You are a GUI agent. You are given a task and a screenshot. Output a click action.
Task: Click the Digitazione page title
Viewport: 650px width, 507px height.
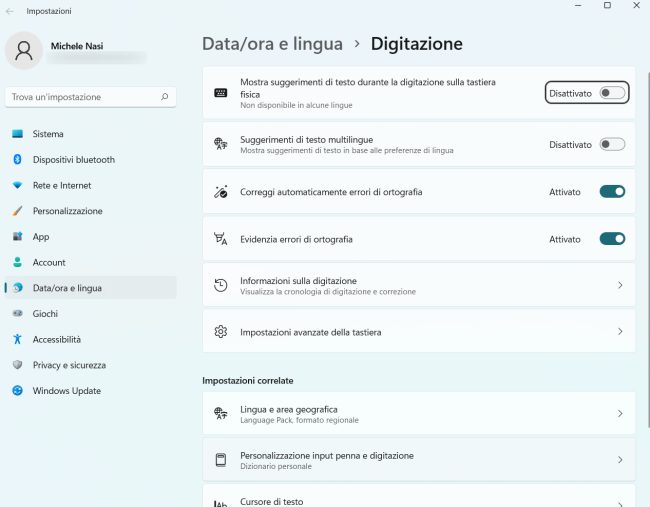coord(417,44)
